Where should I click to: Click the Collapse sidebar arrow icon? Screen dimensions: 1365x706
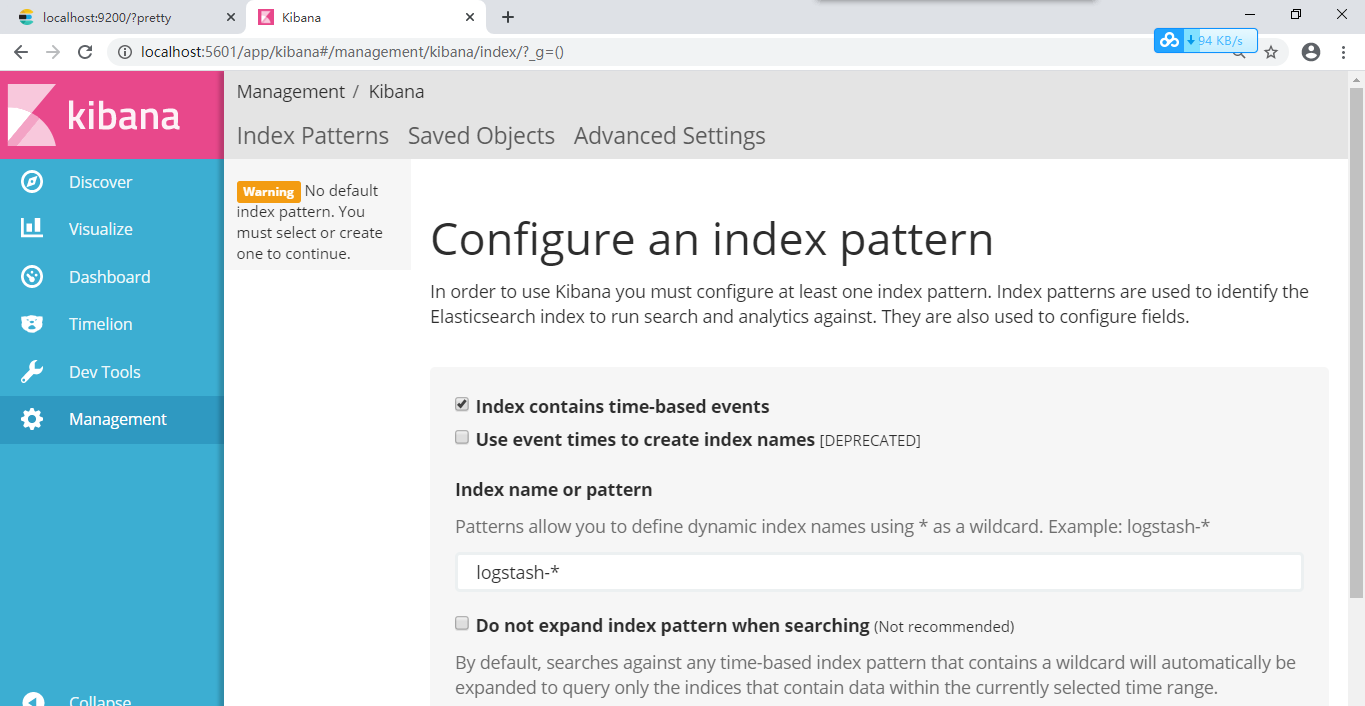coord(32,700)
